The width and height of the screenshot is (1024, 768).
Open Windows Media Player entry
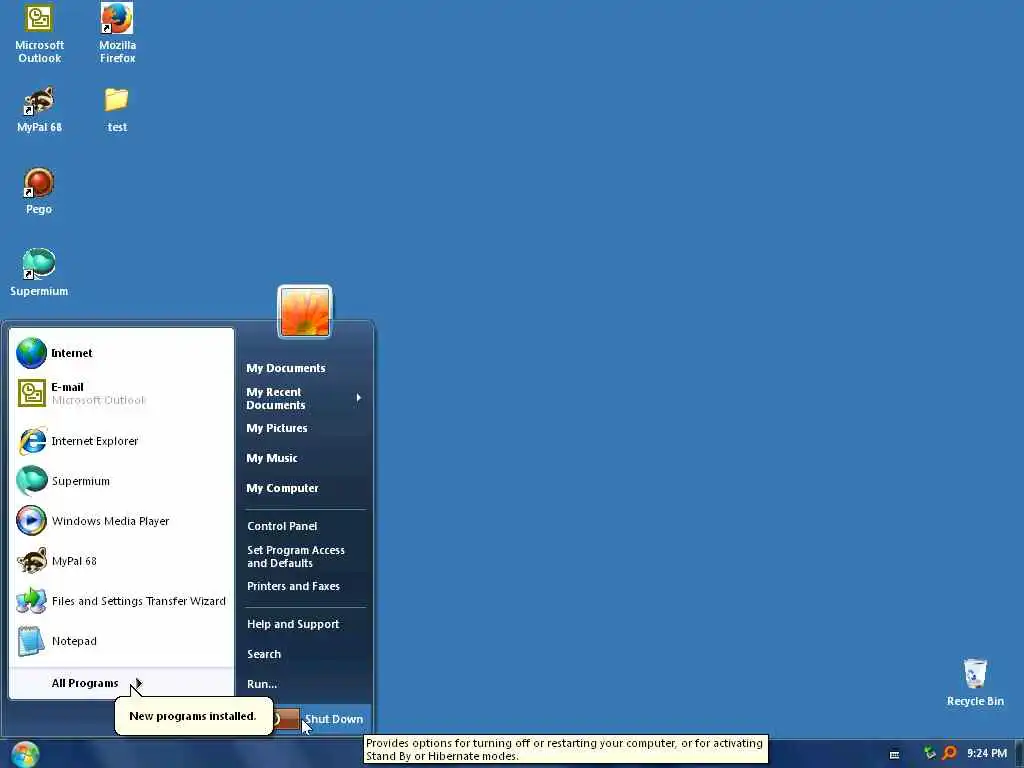tap(122, 521)
